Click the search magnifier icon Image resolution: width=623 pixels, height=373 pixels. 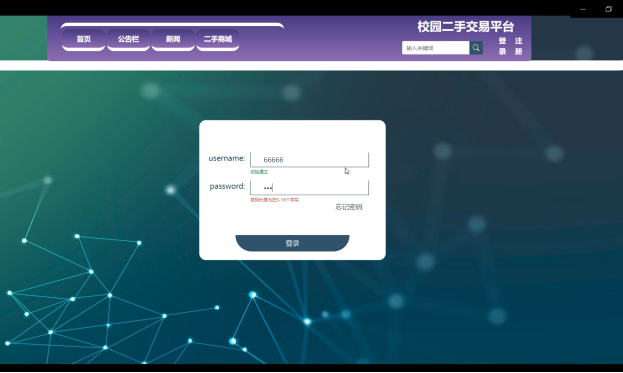point(476,48)
